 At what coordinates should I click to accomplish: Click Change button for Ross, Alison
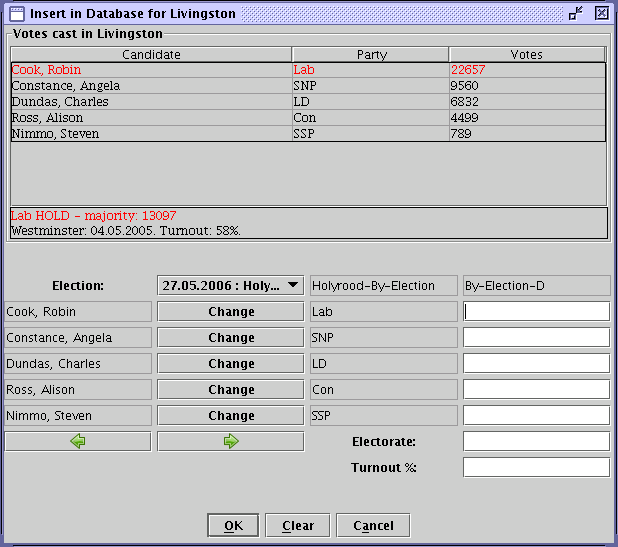231,390
